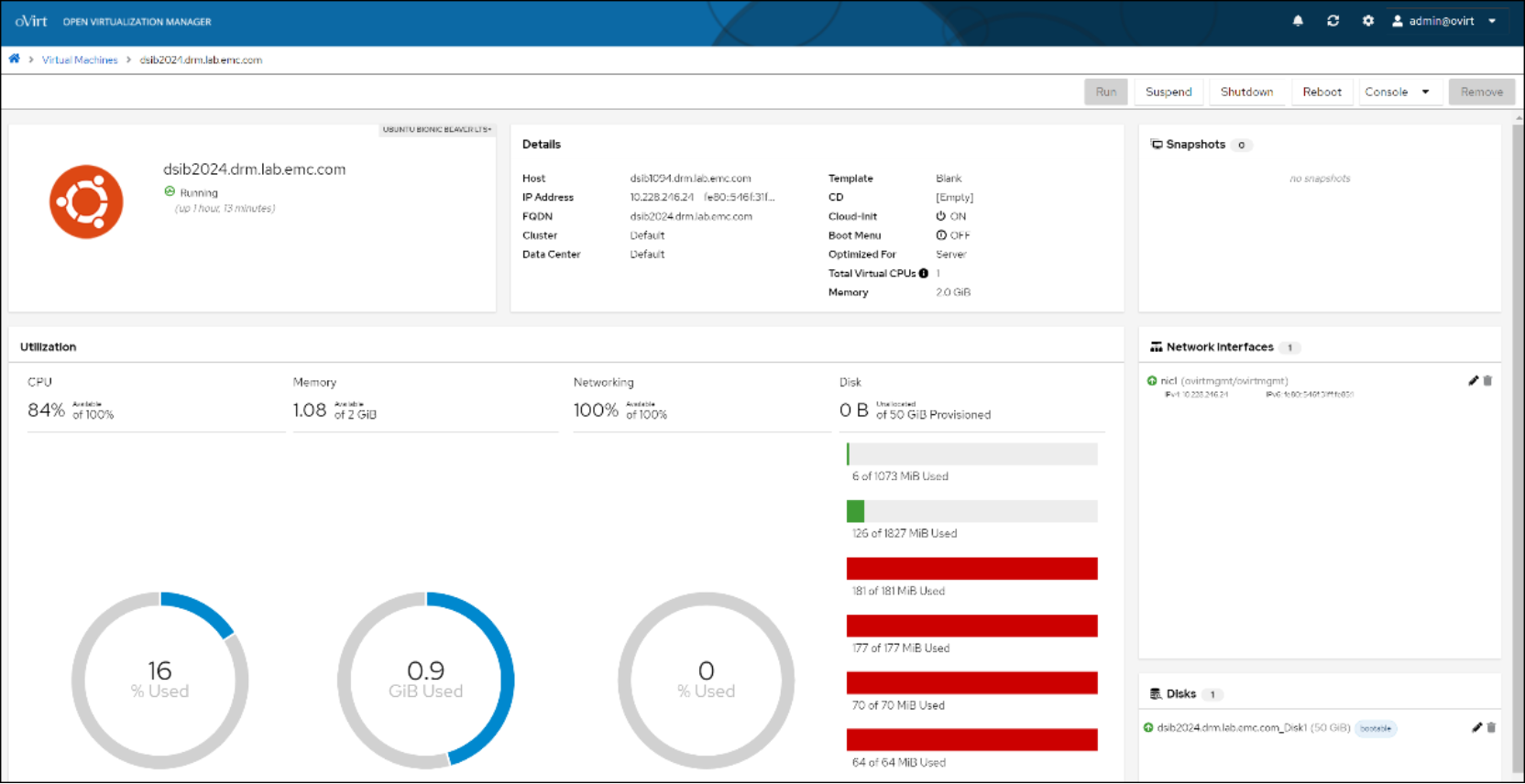Image resolution: width=1525 pixels, height=784 pixels.
Task: Navigate to Virtual Machines breadcrumb
Action: point(80,60)
